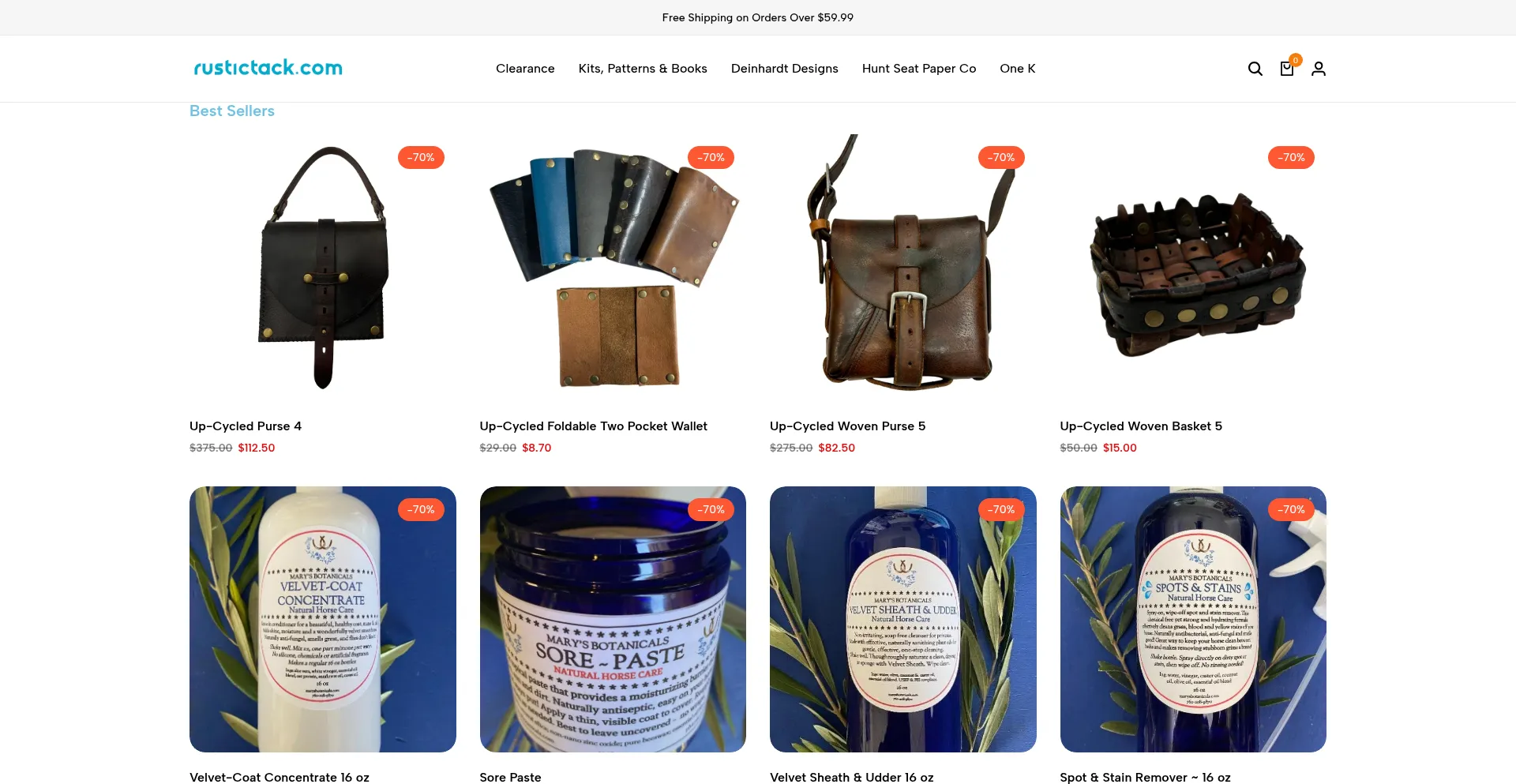The image size is (1516, 784).
Task: Open Velvet-Coat Concentrate 16 oz link
Action: (280, 778)
